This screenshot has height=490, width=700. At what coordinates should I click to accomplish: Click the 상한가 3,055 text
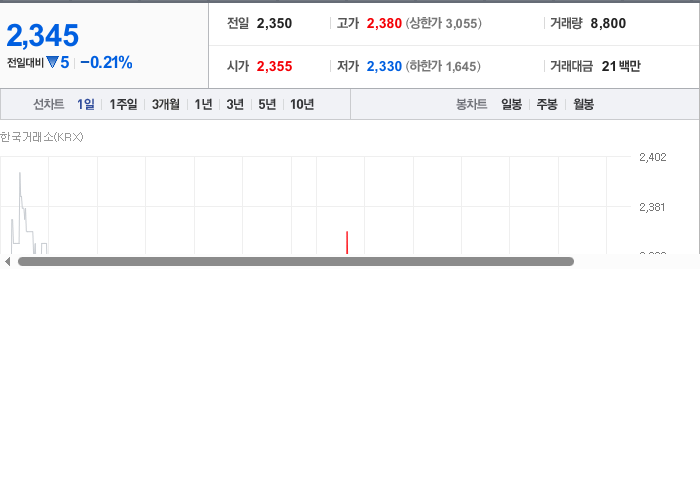[x=443, y=23]
